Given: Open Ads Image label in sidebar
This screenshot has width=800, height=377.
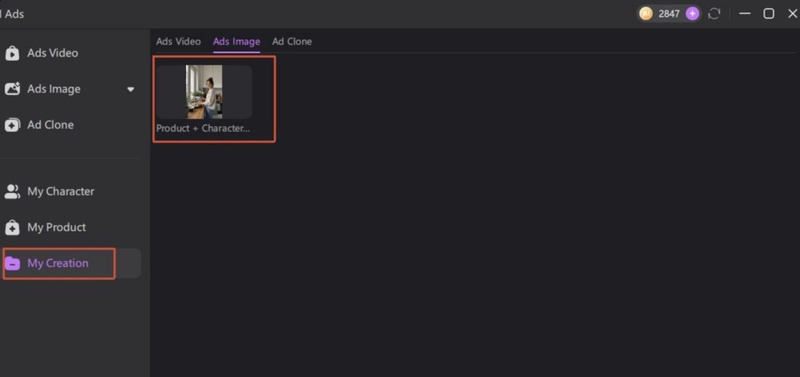Looking at the screenshot, I should click(54, 89).
